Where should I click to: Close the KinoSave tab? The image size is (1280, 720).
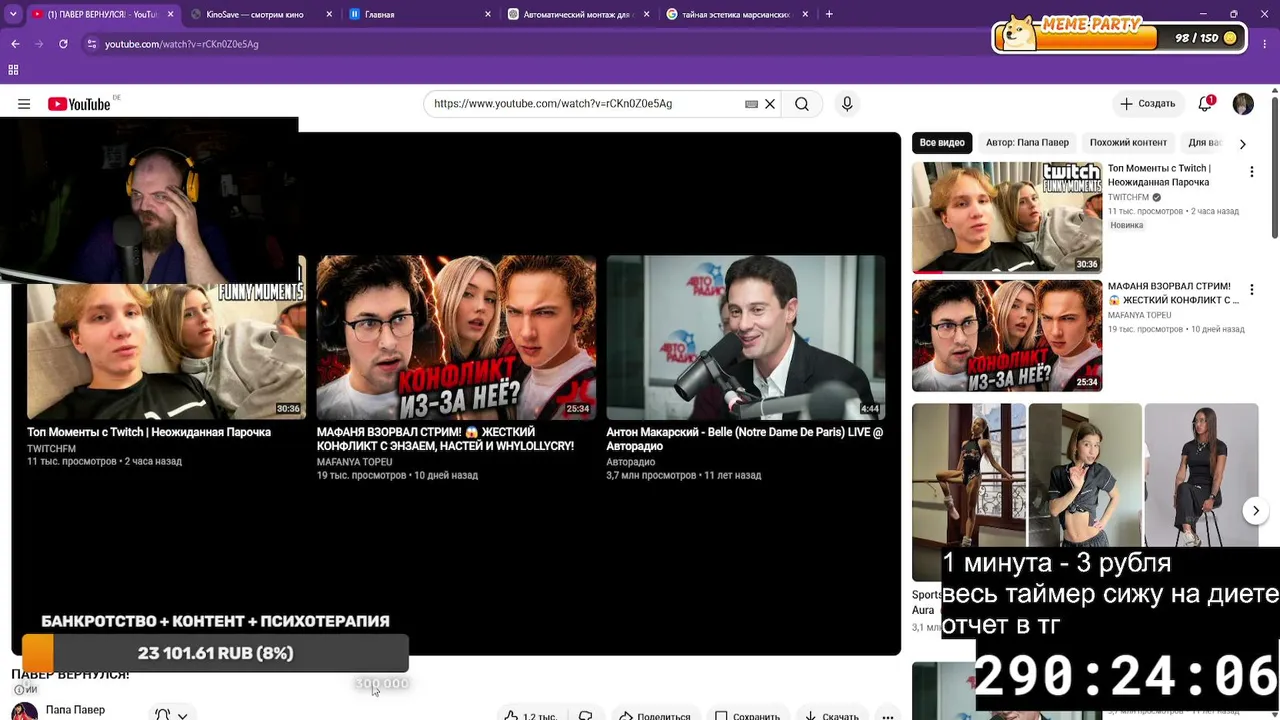[329, 14]
